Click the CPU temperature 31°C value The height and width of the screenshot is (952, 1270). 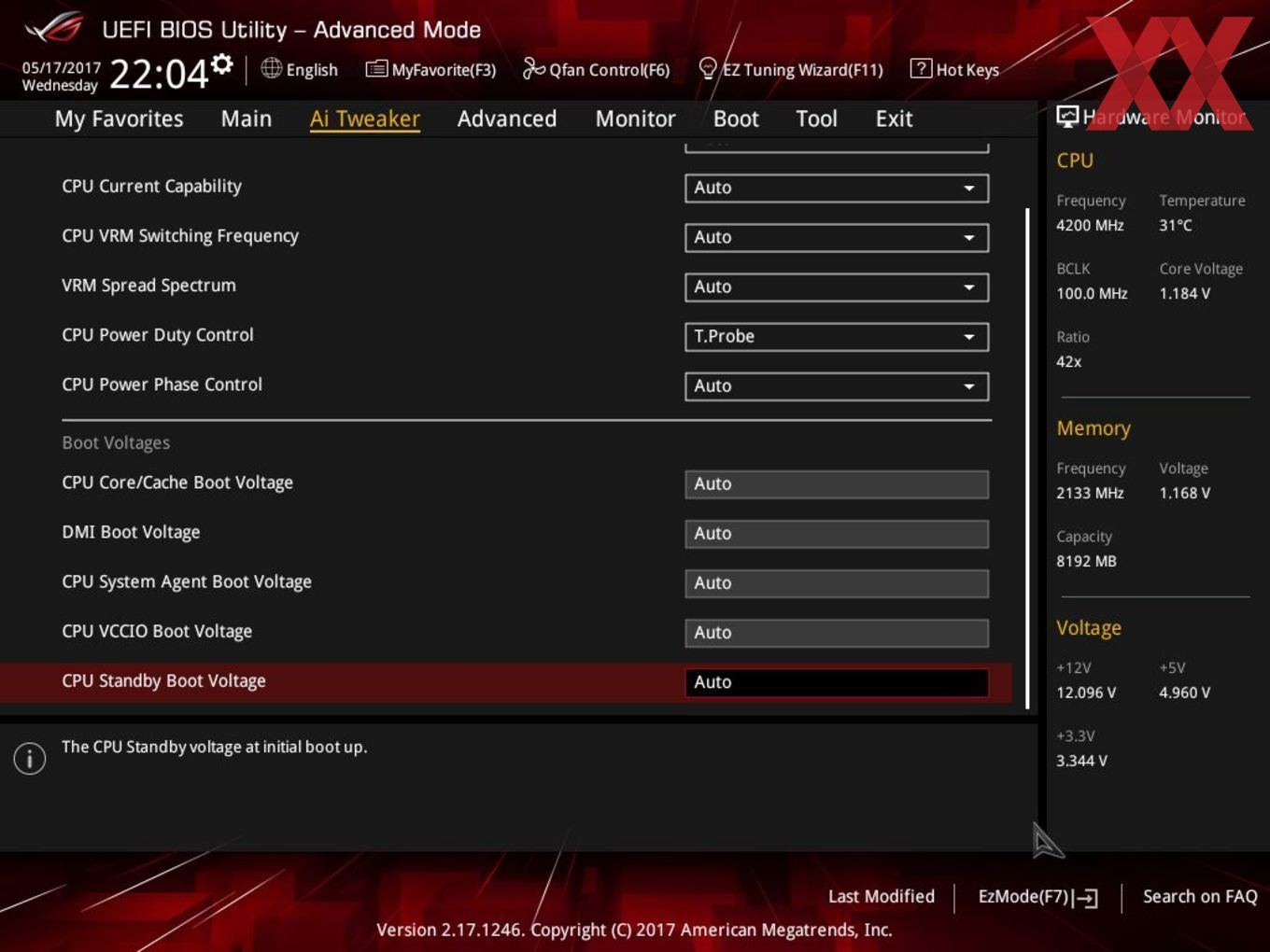[x=1175, y=225]
